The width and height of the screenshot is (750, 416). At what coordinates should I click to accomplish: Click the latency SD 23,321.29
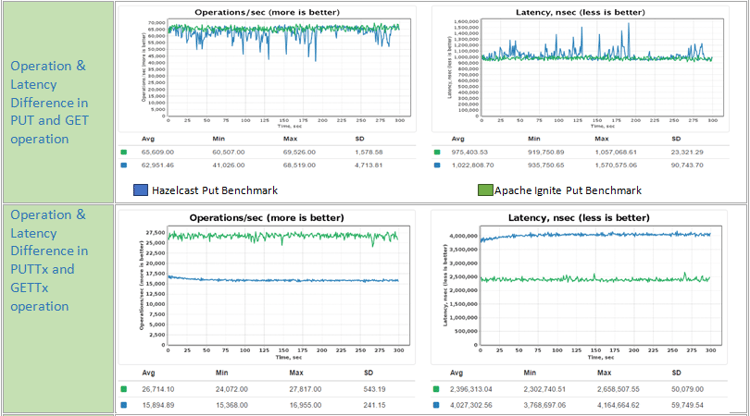687,152
